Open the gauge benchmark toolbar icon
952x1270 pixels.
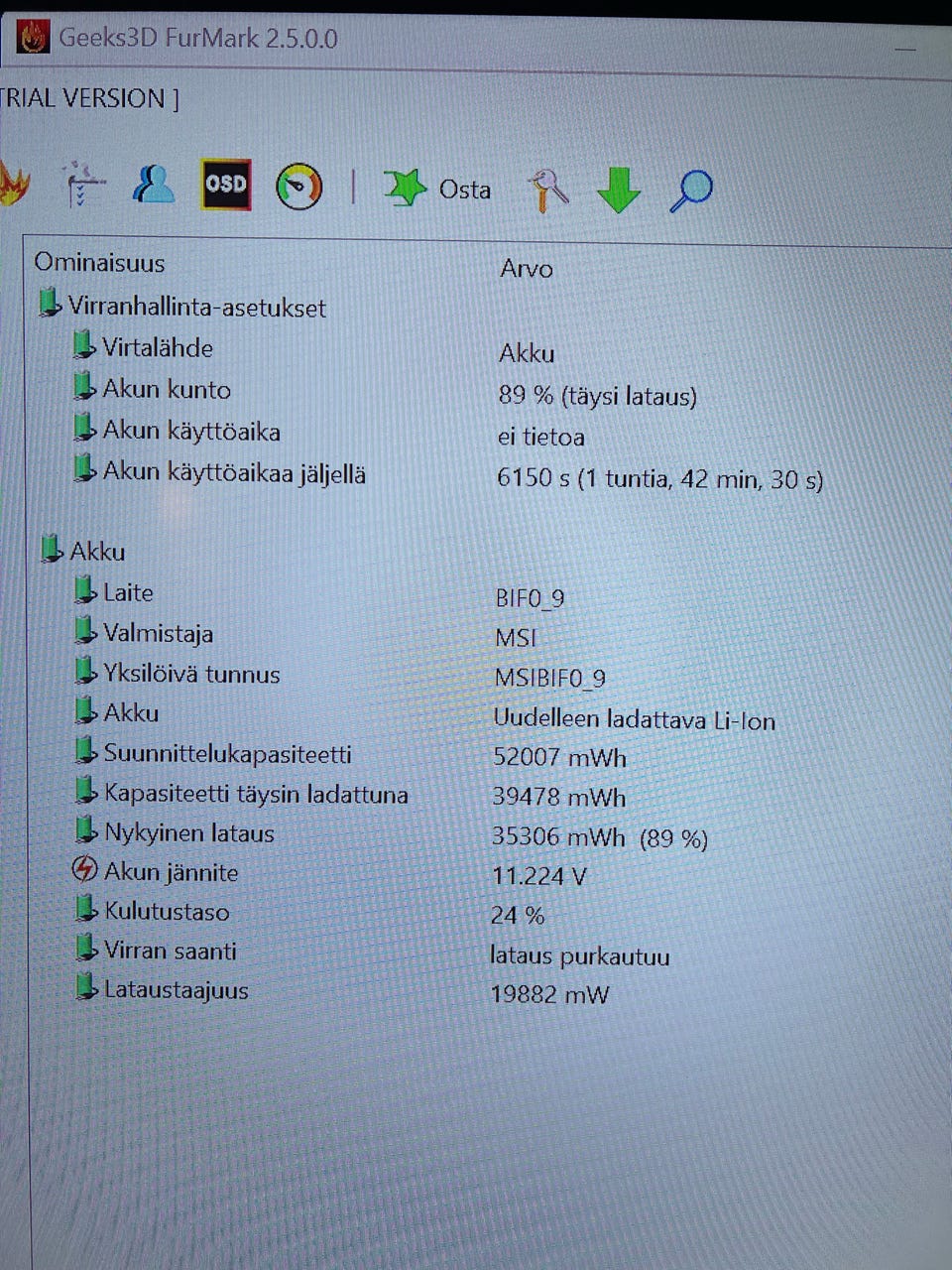click(299, 186)
